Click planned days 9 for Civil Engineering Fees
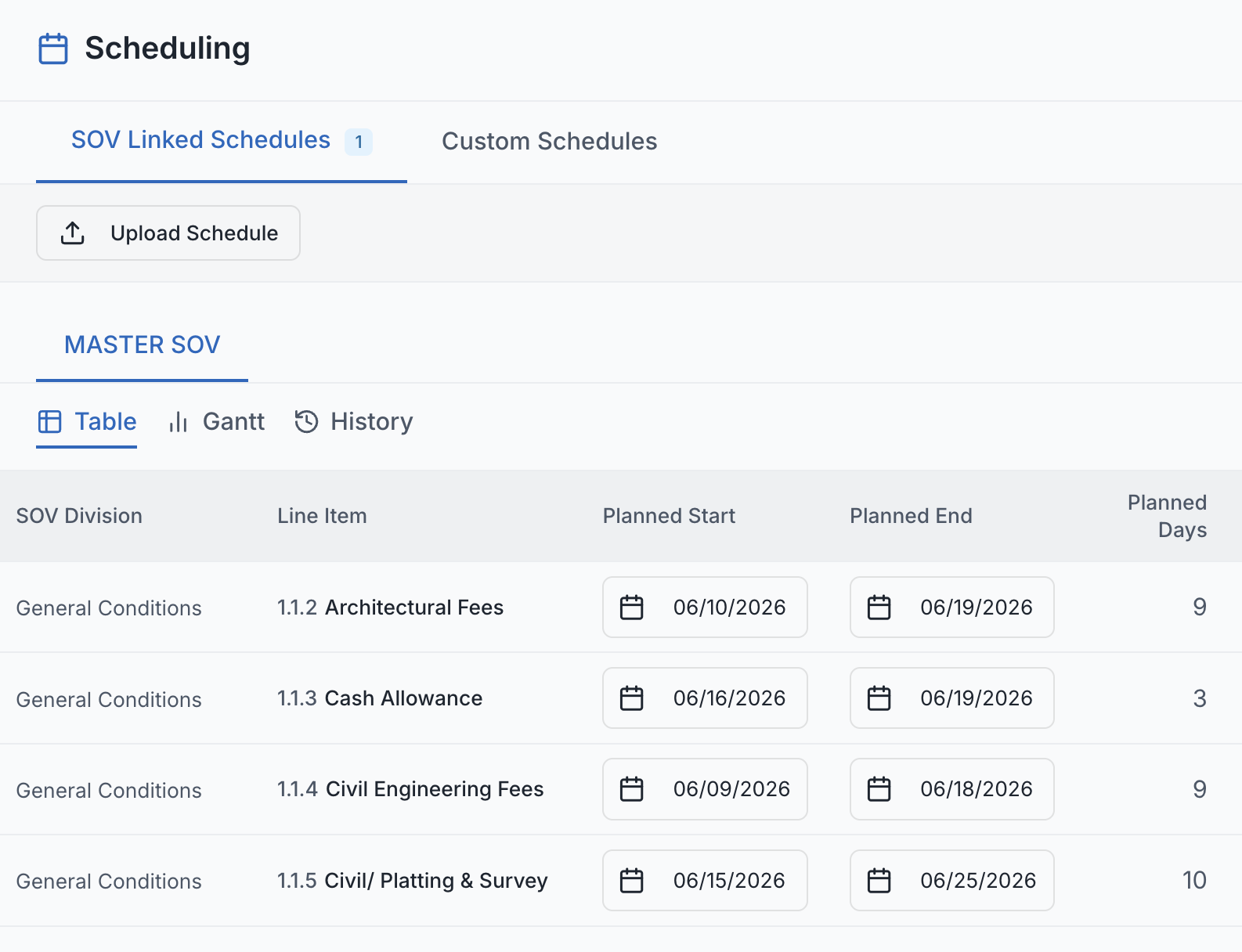This screenshot has width=1242, height=952. [x=1199, y=789]
